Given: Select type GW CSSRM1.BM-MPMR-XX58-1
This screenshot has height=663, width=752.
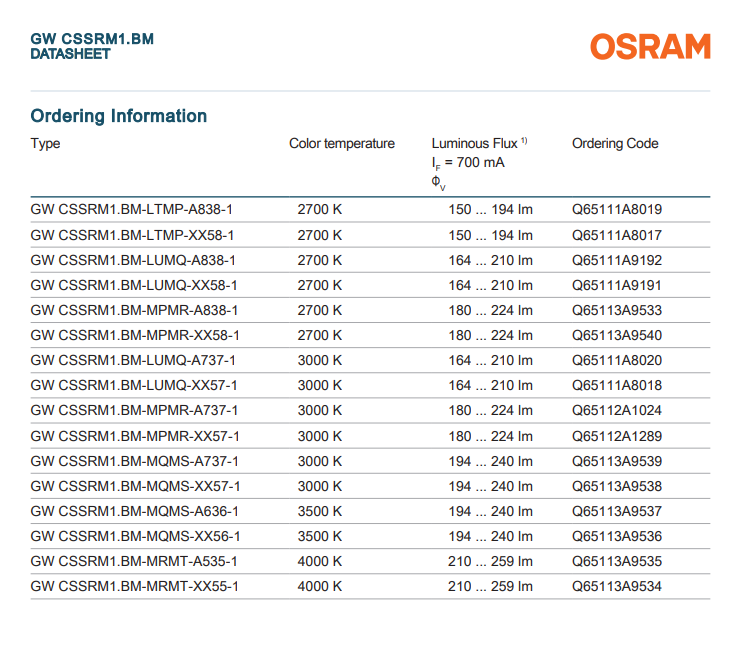Looking at the screenshot, I should 135,335.
